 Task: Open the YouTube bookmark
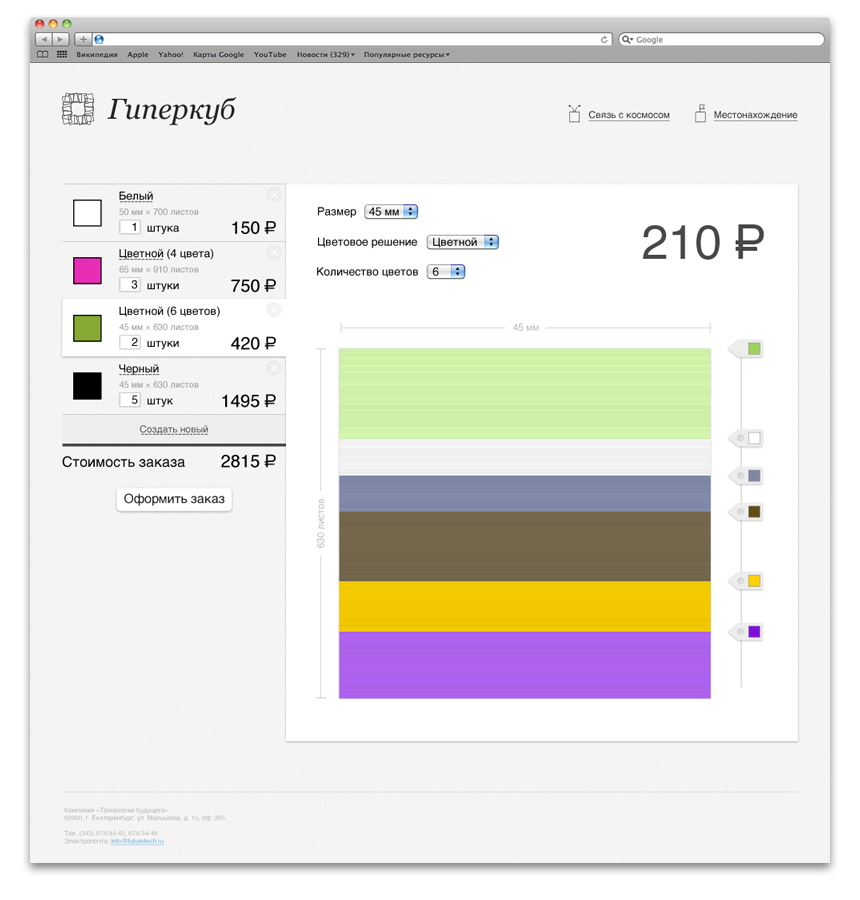click(270, 55)
